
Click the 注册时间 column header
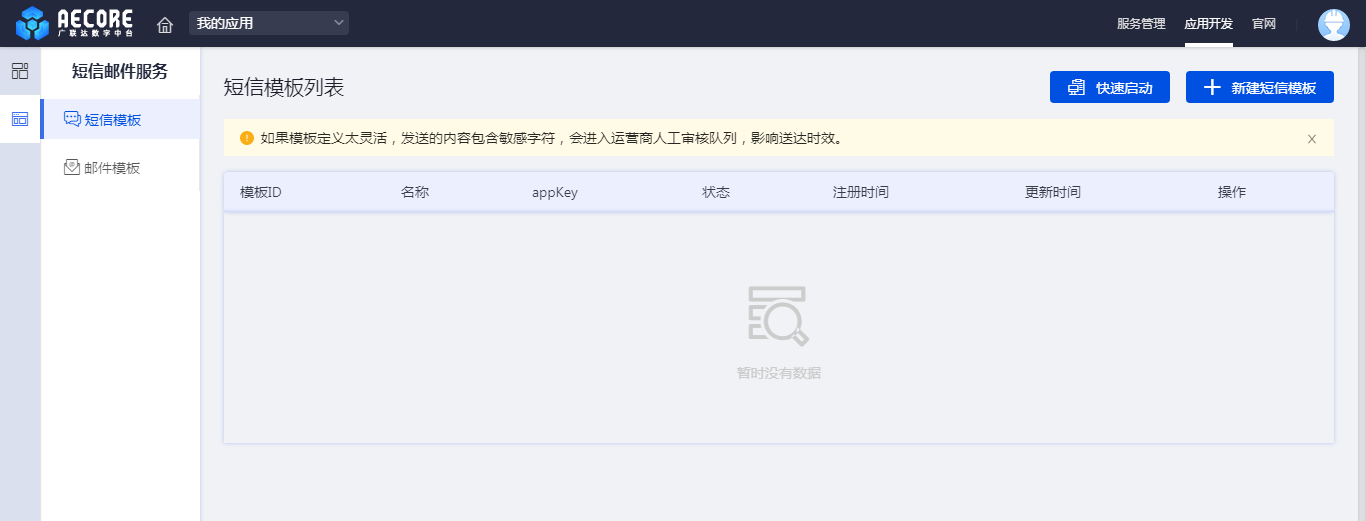(860, 192)
